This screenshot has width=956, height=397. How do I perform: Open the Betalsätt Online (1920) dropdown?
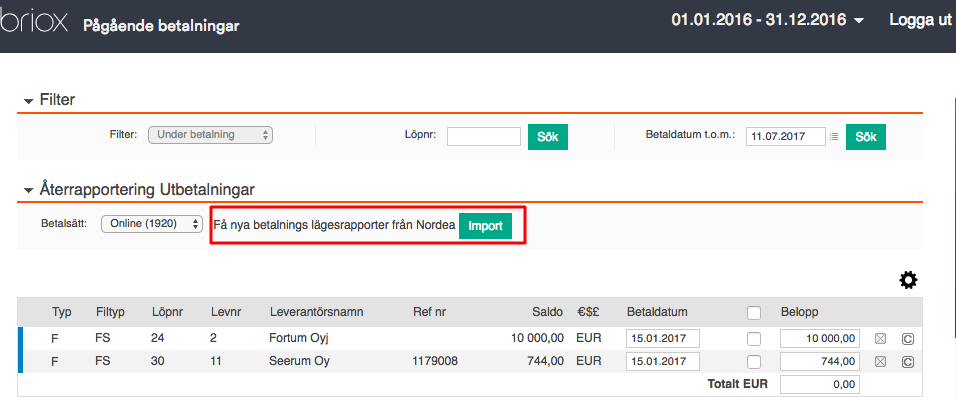tap(152, 224)
